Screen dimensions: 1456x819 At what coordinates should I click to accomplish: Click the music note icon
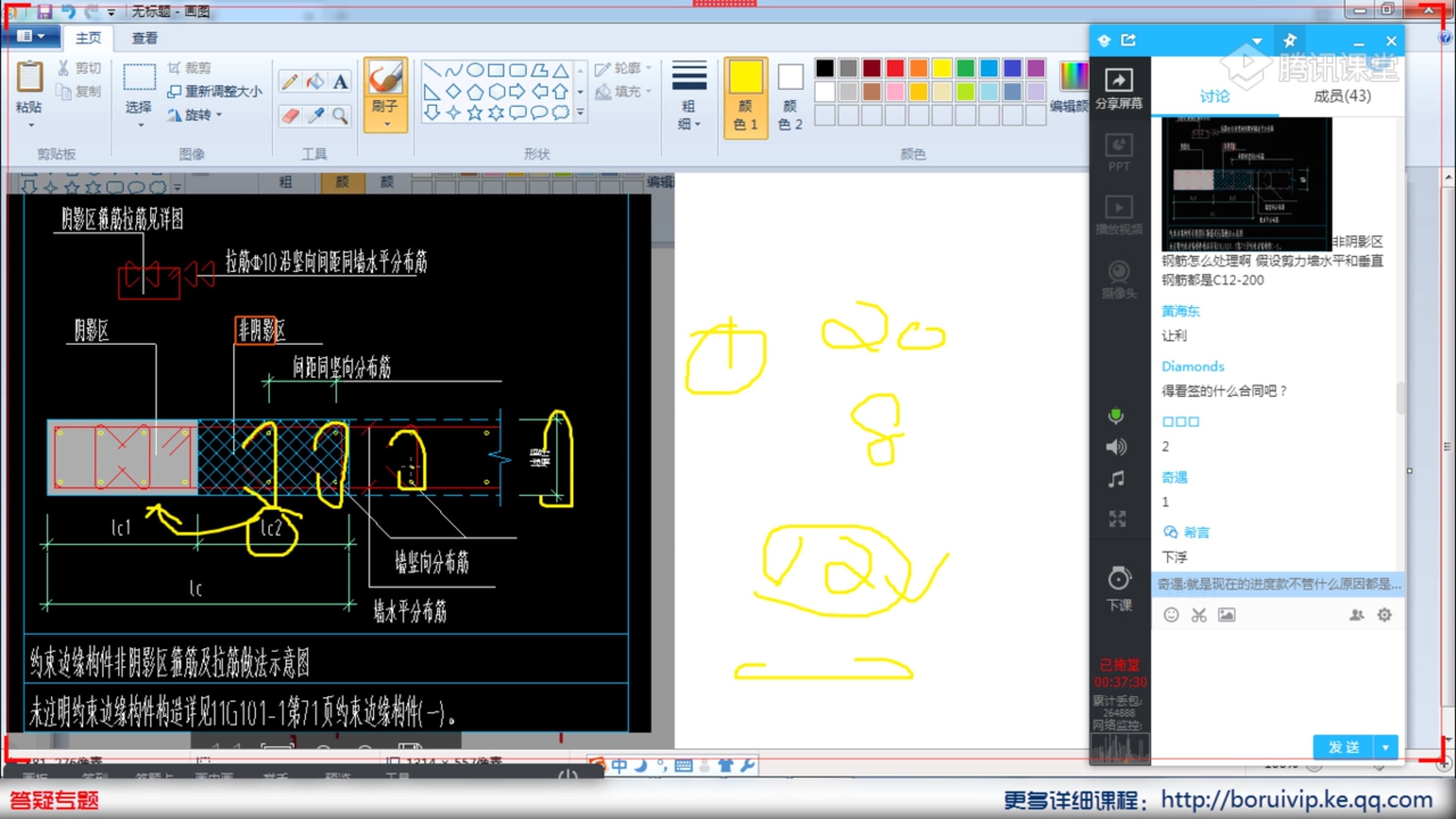tap(1116, 479)
